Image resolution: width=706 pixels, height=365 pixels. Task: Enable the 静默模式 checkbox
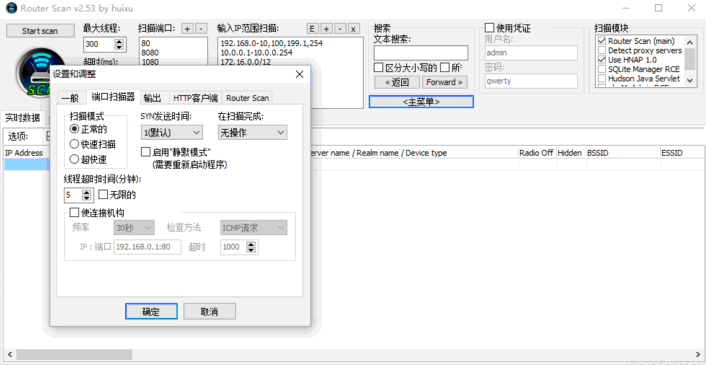coord(145,152)
